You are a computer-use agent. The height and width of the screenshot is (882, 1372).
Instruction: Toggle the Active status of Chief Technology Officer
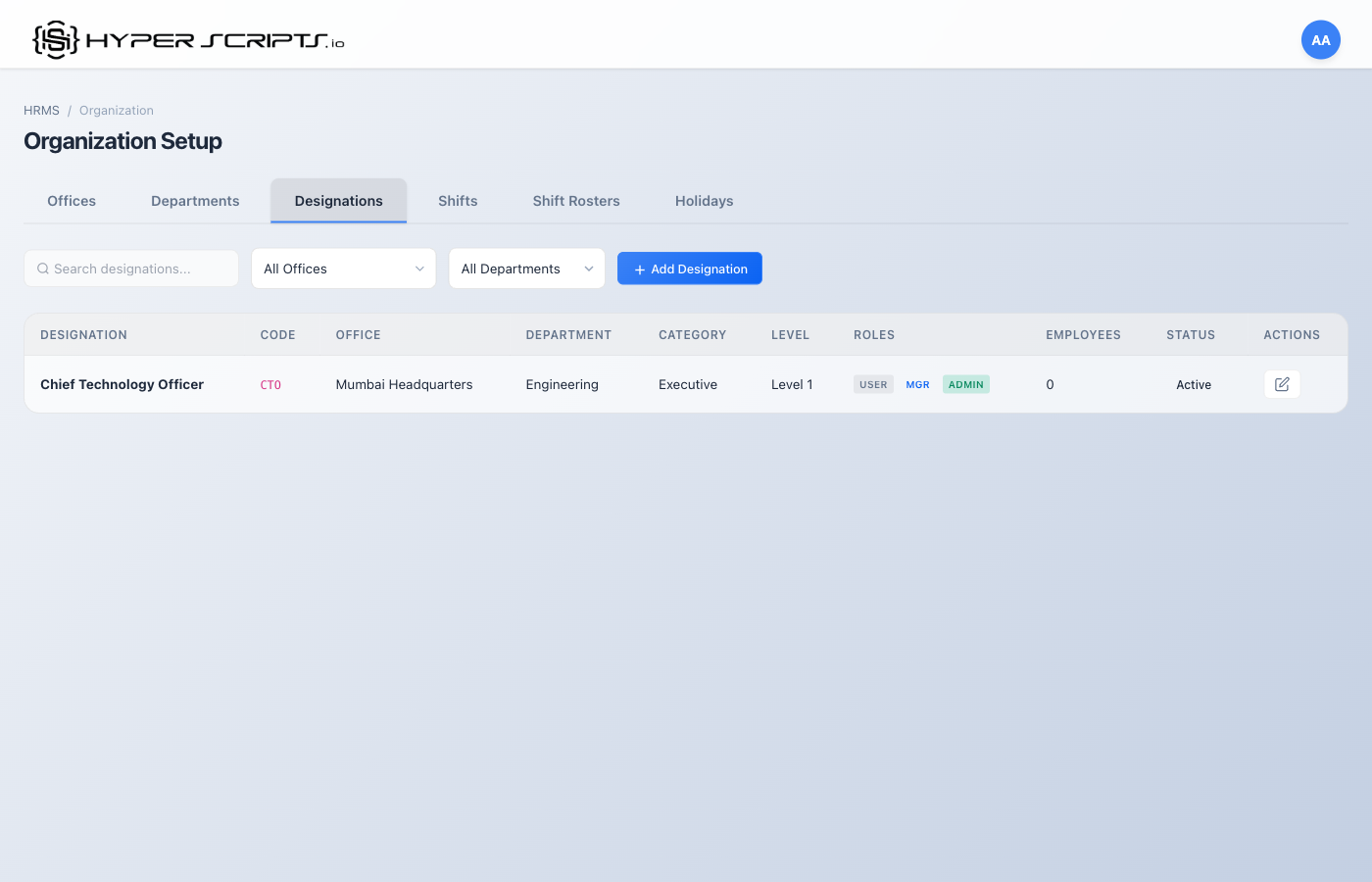pyautogui.click(x=1194, y=384)
